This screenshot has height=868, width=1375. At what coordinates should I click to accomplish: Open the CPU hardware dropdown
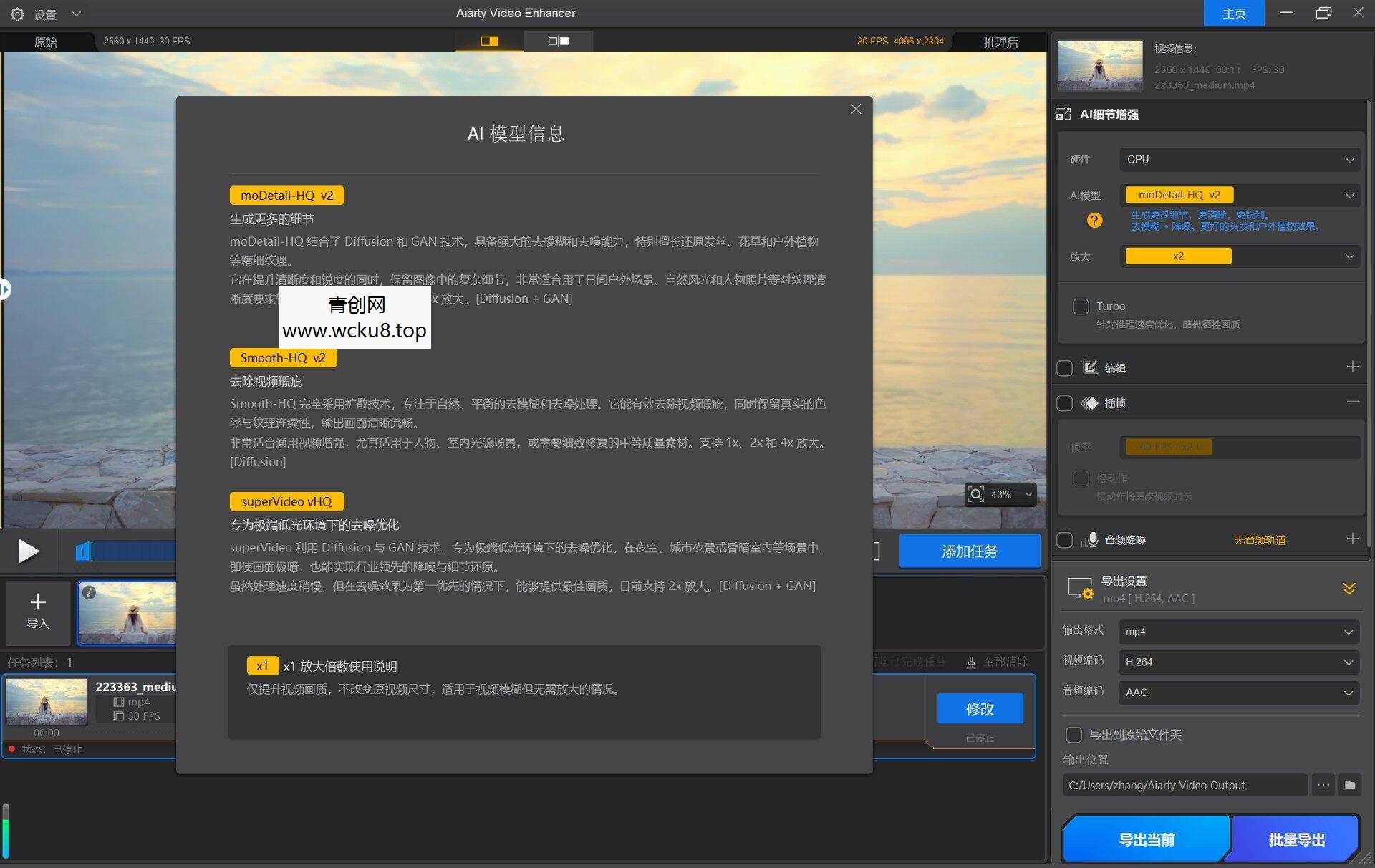pyautogui.click(x=1239, y=159)
